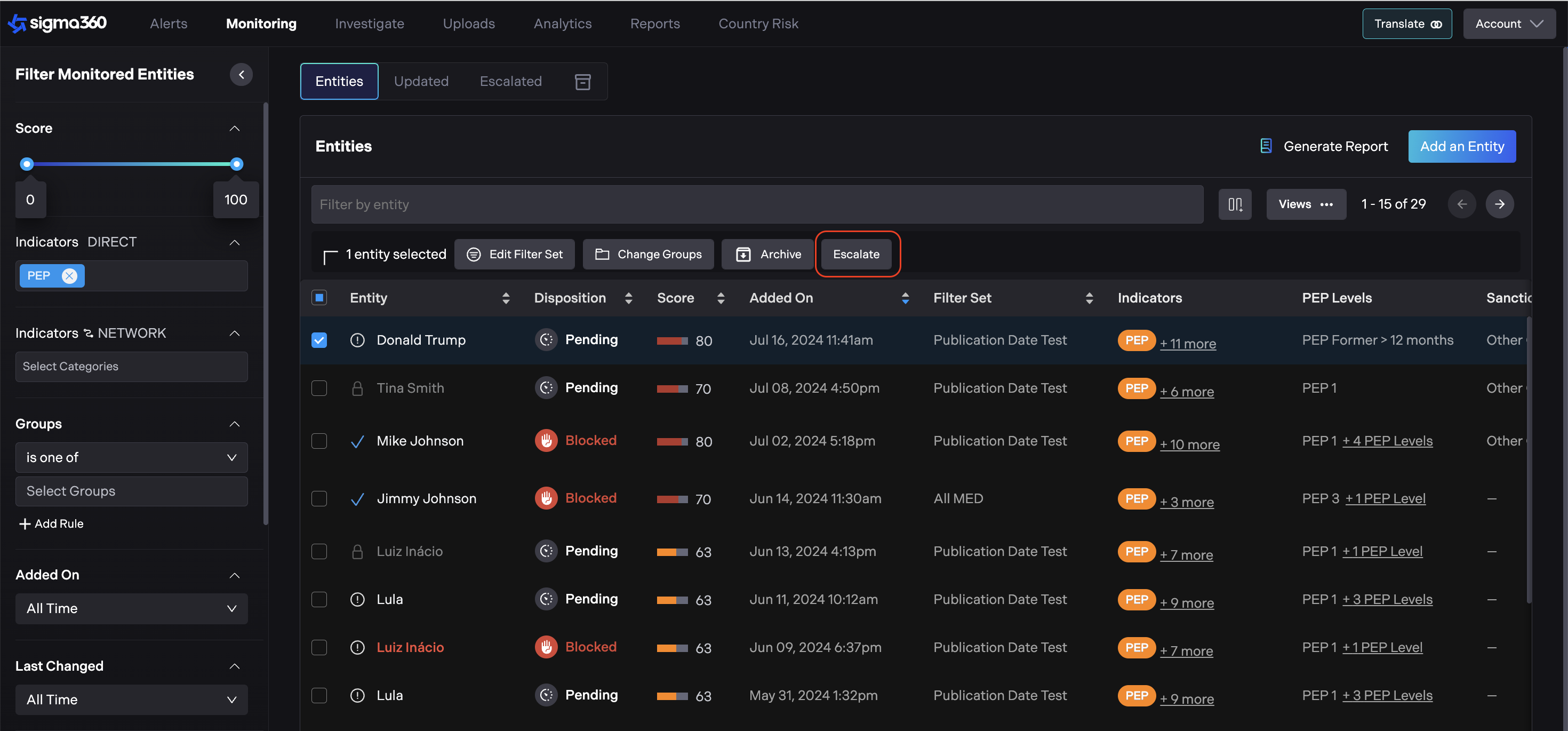Click the maximum score slider handle
Viewport: 1568px width, 731px height.
(237, 164)
